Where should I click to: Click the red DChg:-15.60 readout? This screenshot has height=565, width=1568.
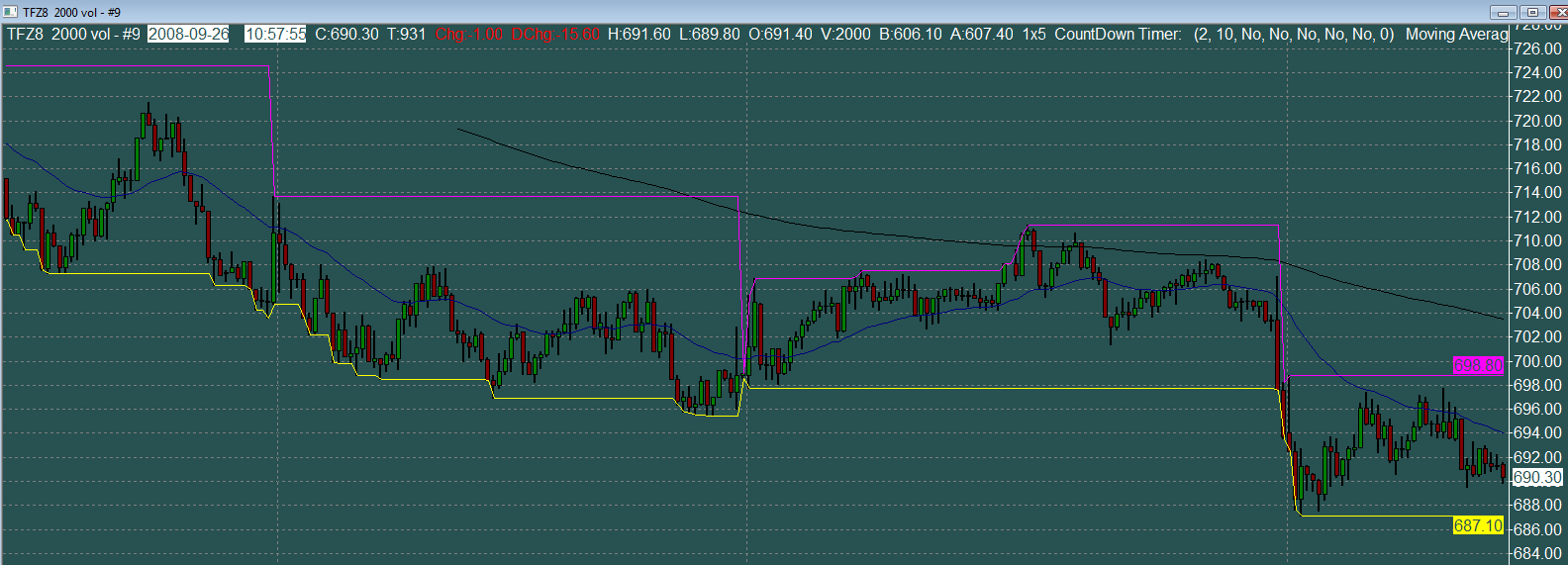click(556, 34)
